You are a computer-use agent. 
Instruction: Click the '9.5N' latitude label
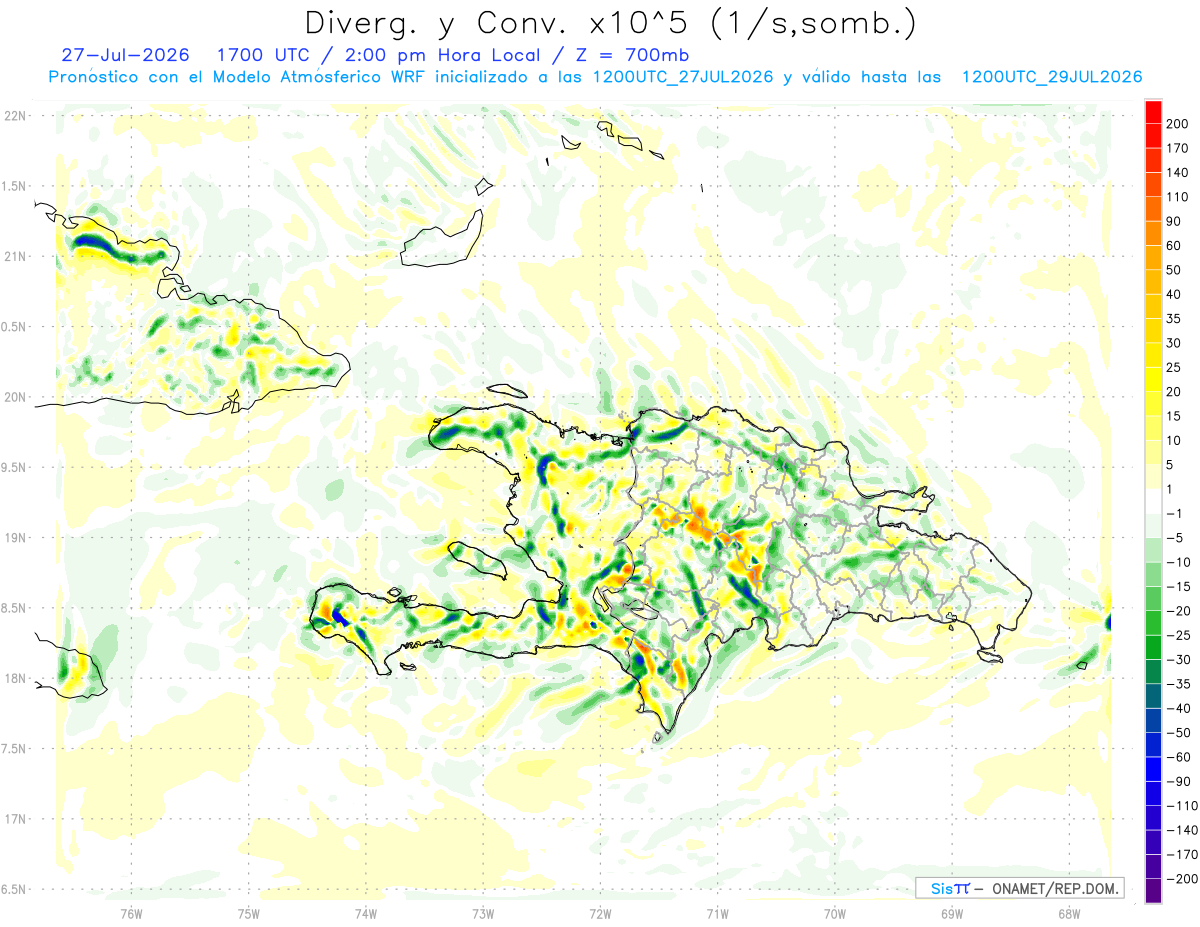(x=14, y=467)
